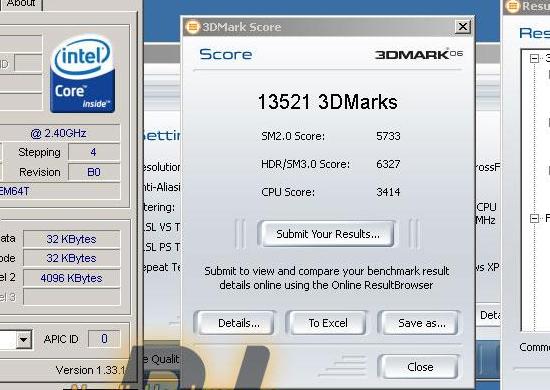Screen dimensions: 550x390
Task: Click CPU Score value 3414
Action: [x=388, y=192]
